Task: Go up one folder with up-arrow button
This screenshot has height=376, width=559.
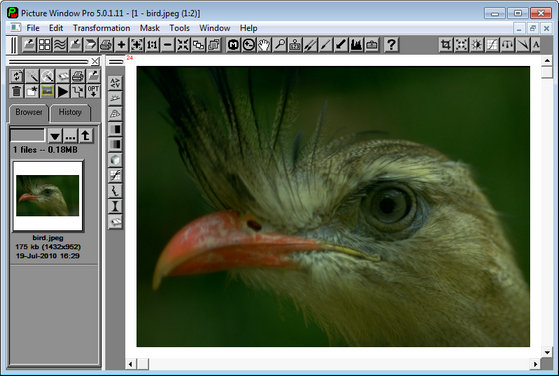Action: (86, 136)
